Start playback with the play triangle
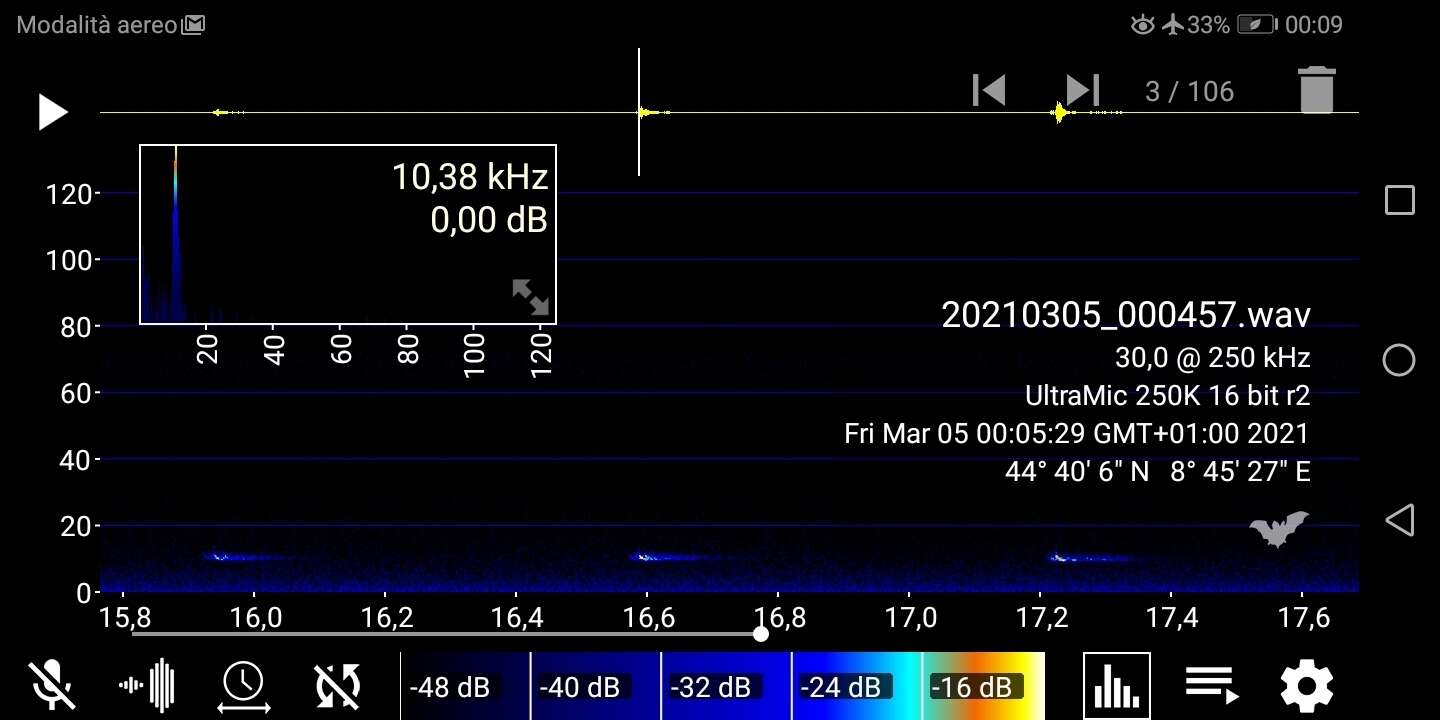This screenshot has height=720, width=1440. tap(53, 112)
